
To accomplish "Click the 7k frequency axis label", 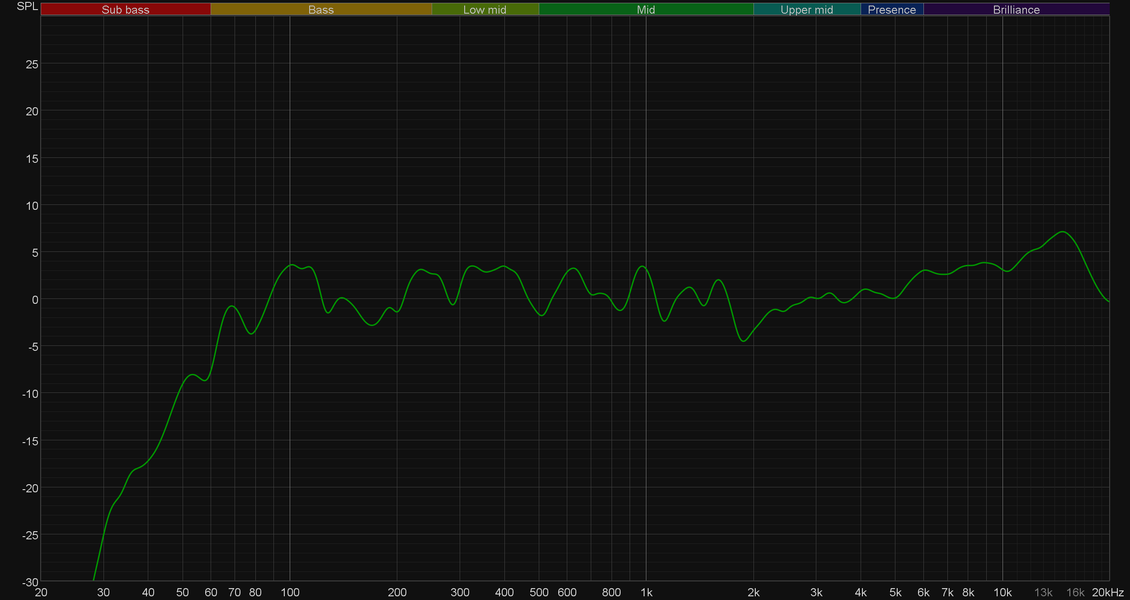I will (948, 593).
